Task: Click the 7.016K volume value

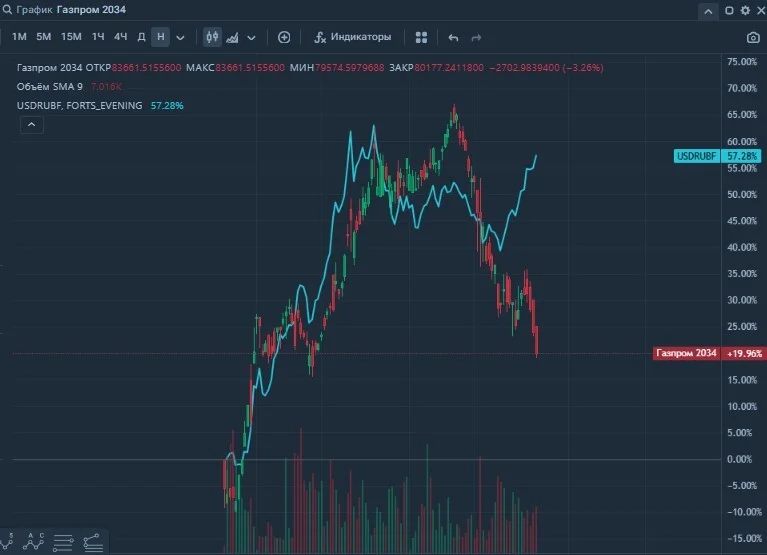Action: [106, 87]
